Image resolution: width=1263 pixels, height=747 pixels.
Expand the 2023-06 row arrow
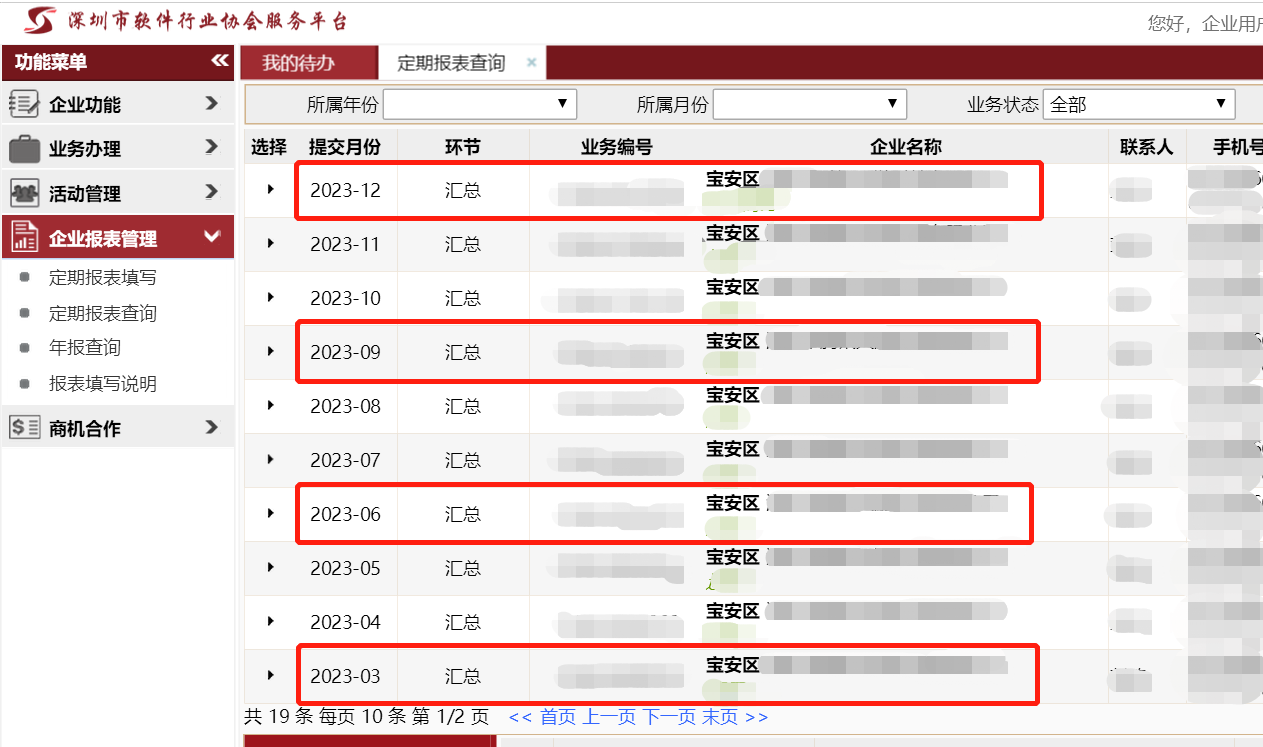point(270,513)
